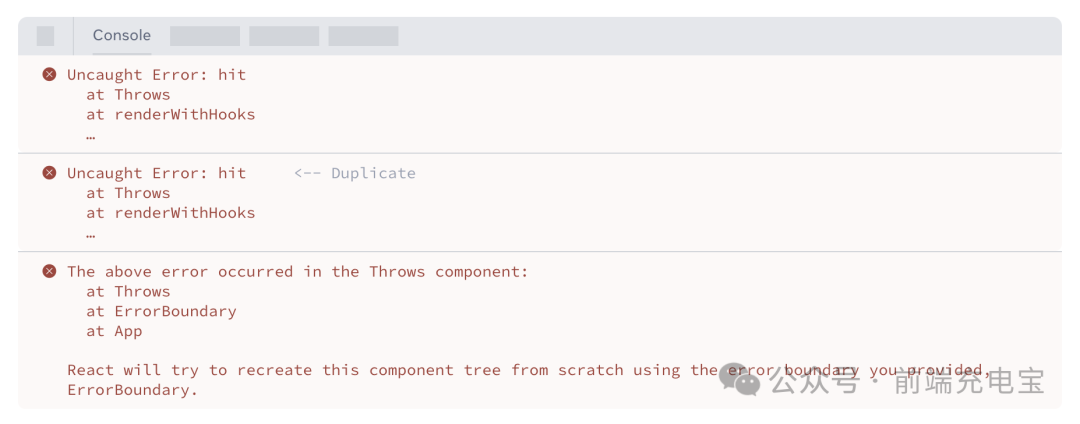Click the WeChat logo in the watermark
The image size is (1080, 424).
(741, 379)
